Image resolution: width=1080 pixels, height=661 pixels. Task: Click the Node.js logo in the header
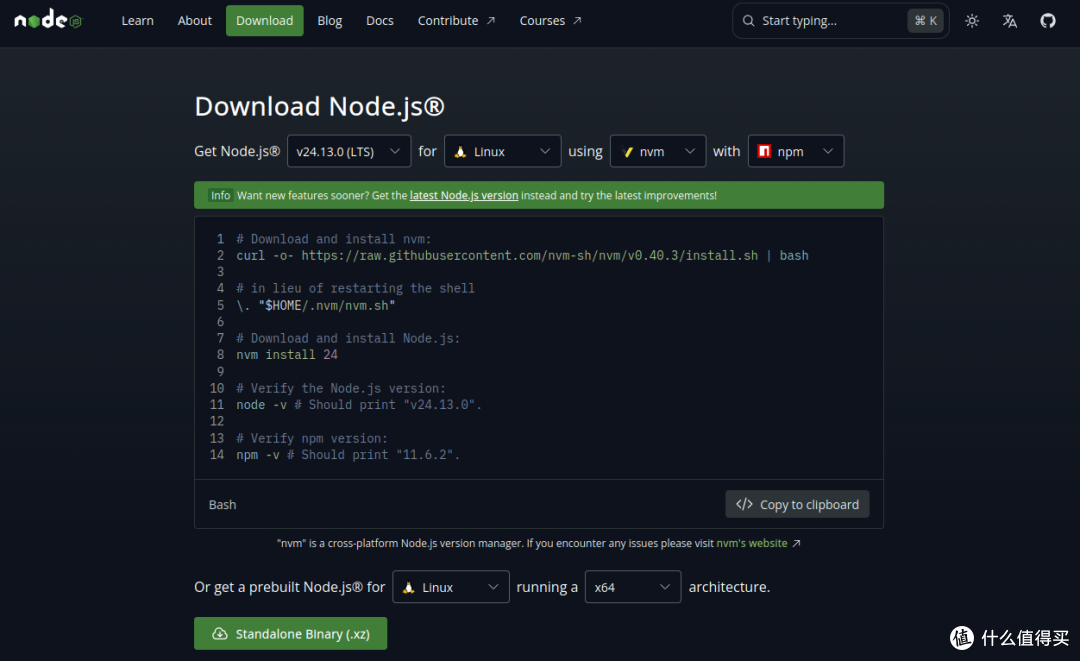pos(48,20)
